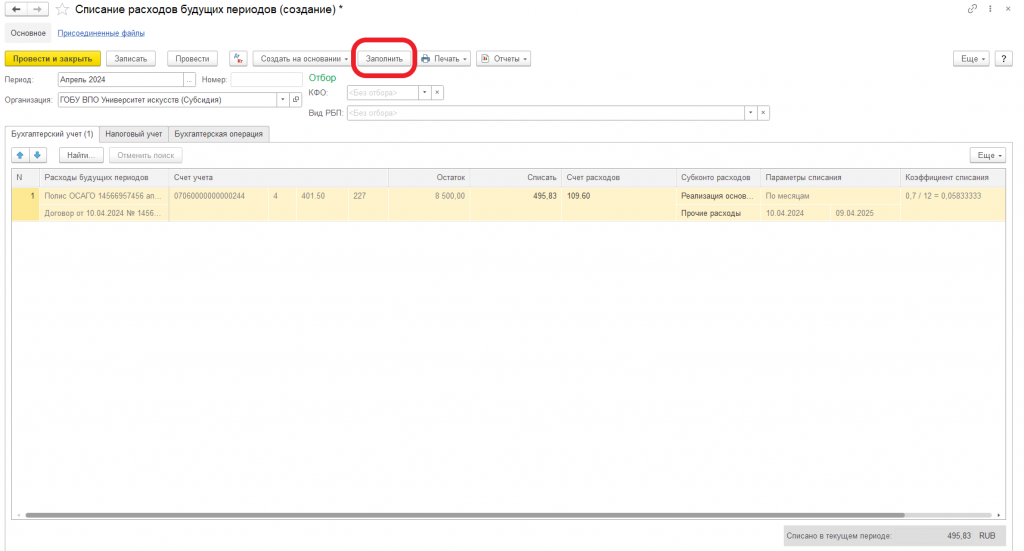1024x551 pixels.
Task: Expand Вид РБП dropdown arrow
Action: [750, 113]
